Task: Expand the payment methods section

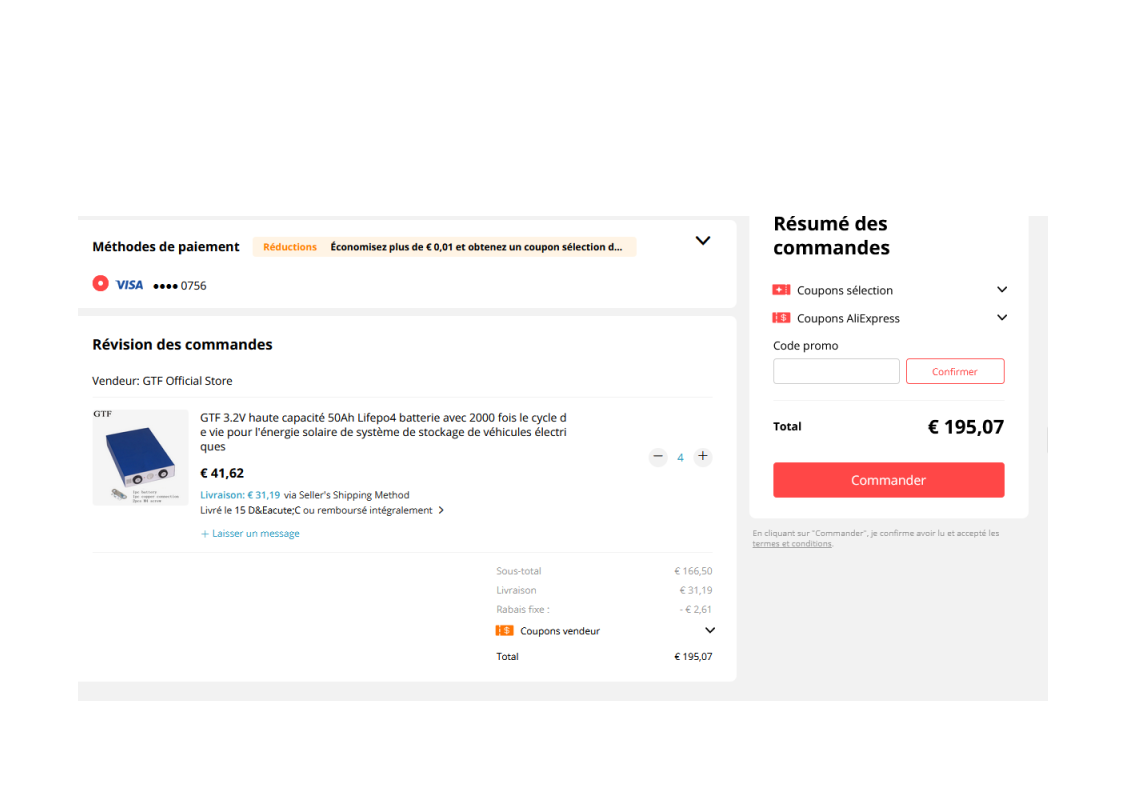Action: click(x=703, y=241)
